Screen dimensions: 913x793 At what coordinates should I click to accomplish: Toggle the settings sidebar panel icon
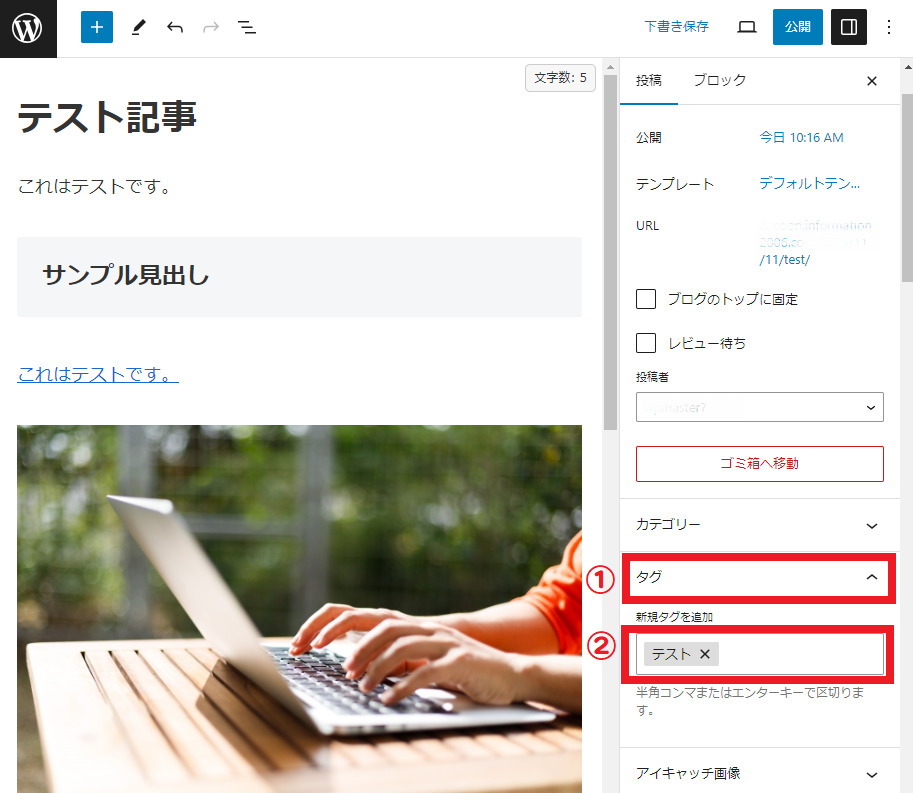[x=848, y=28]
